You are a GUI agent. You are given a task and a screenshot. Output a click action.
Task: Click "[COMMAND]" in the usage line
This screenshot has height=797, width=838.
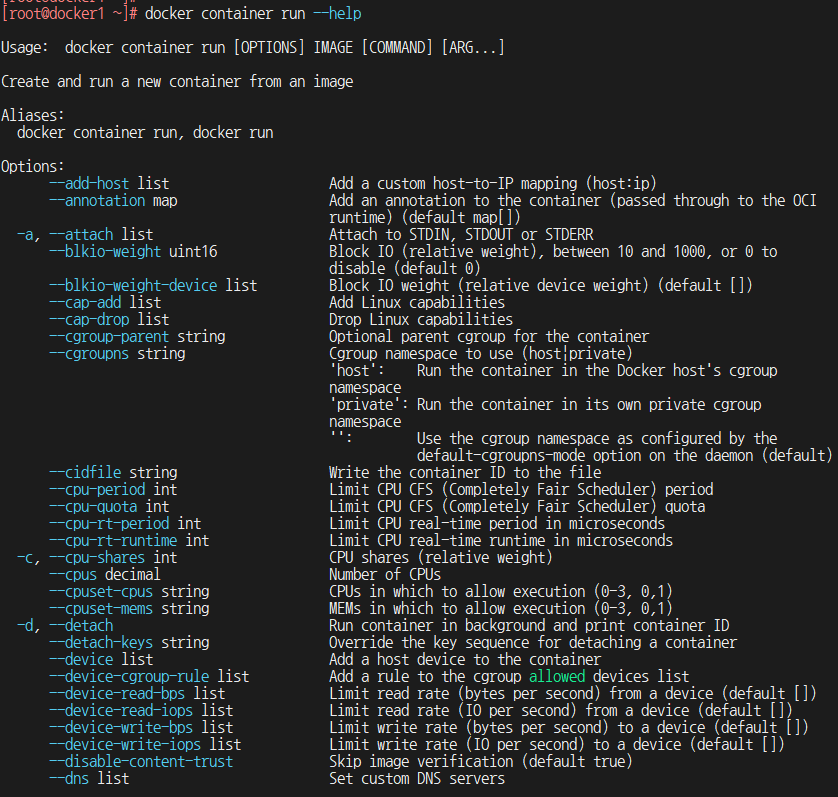(397, 48)
